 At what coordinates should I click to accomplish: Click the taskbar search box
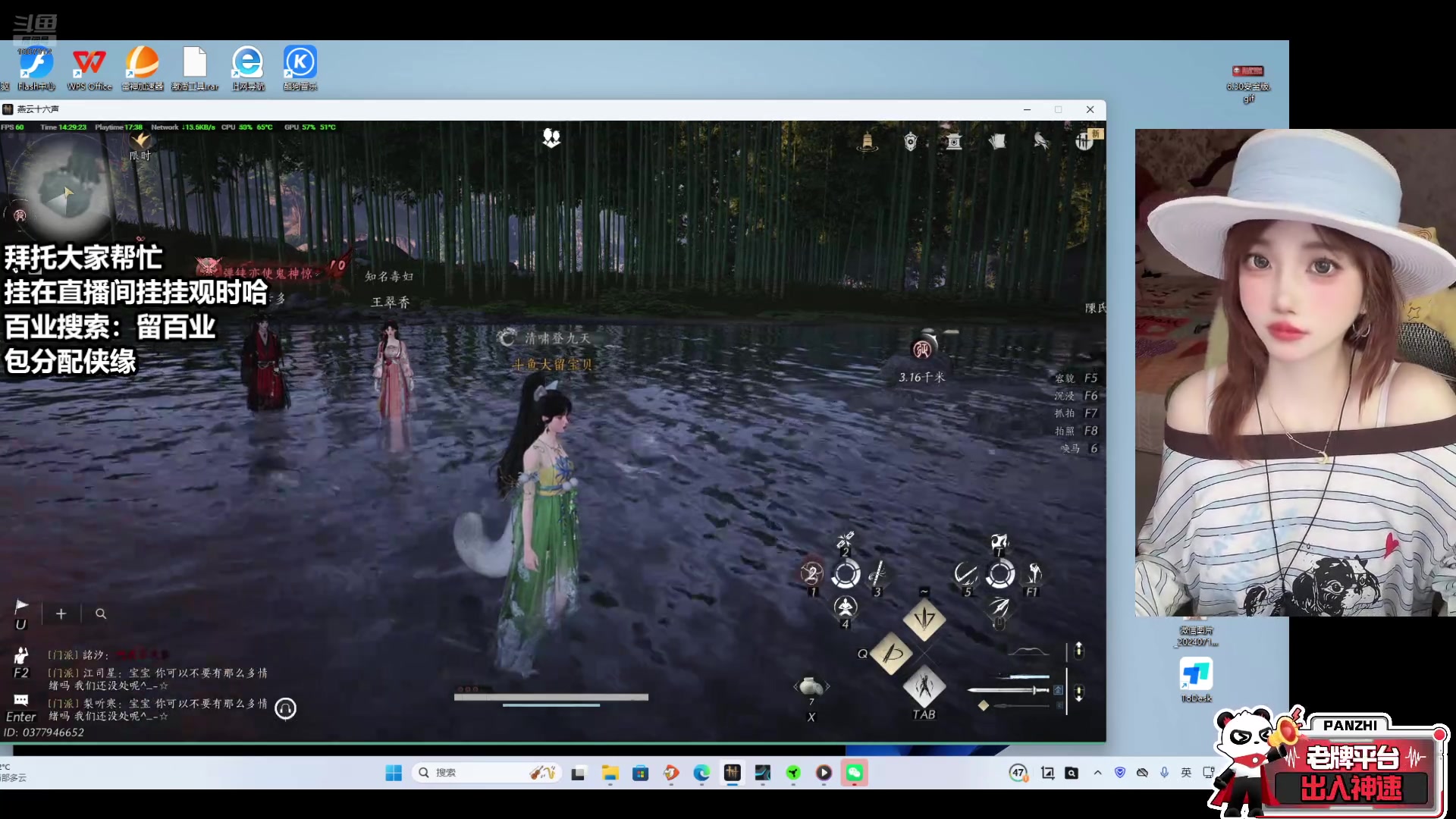coord(486,773)
